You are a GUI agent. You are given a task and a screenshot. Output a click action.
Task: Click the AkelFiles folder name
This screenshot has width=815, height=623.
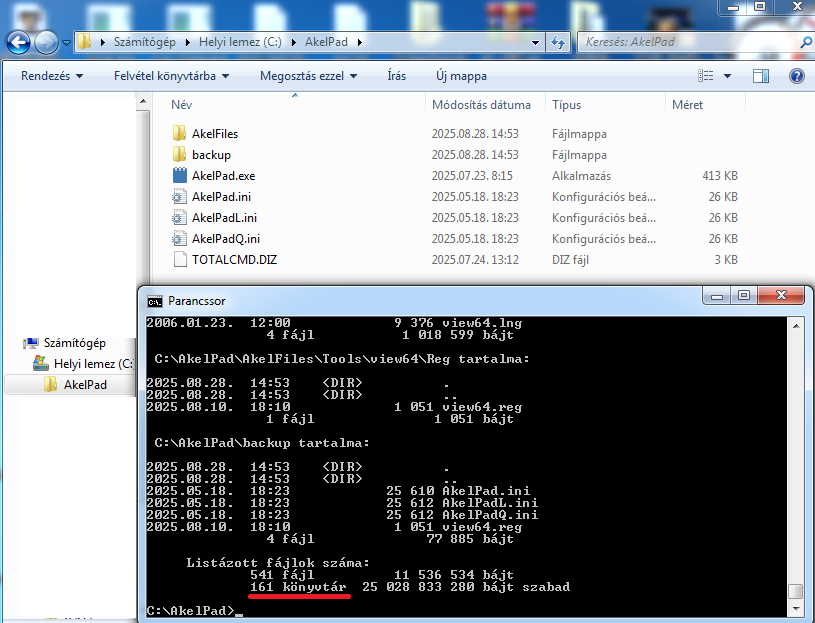tap(215, 134)
